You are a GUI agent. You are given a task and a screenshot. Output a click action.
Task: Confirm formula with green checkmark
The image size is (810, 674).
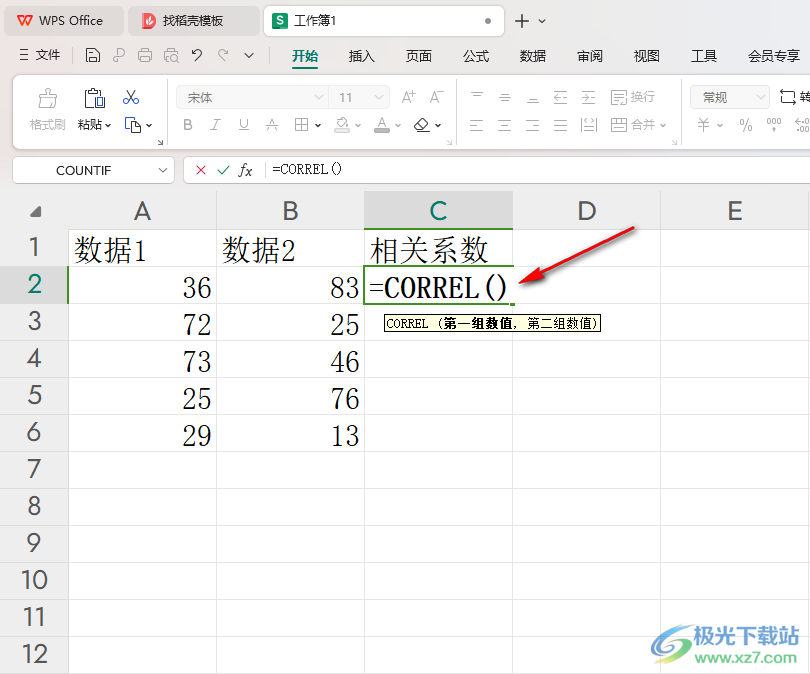[223, 170]
